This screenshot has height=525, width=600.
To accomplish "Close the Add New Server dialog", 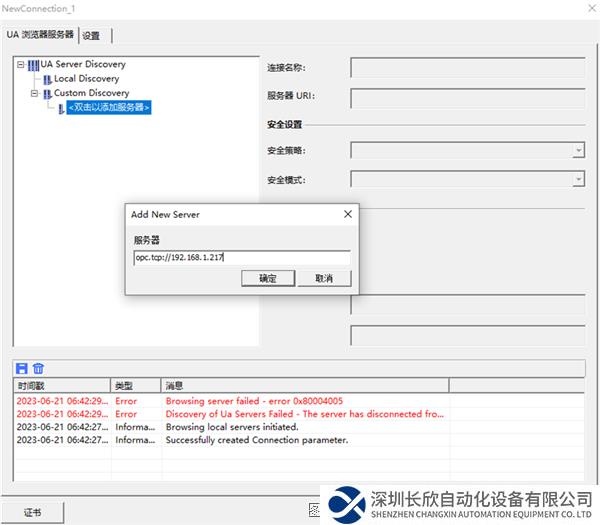I will coord(347,214).
